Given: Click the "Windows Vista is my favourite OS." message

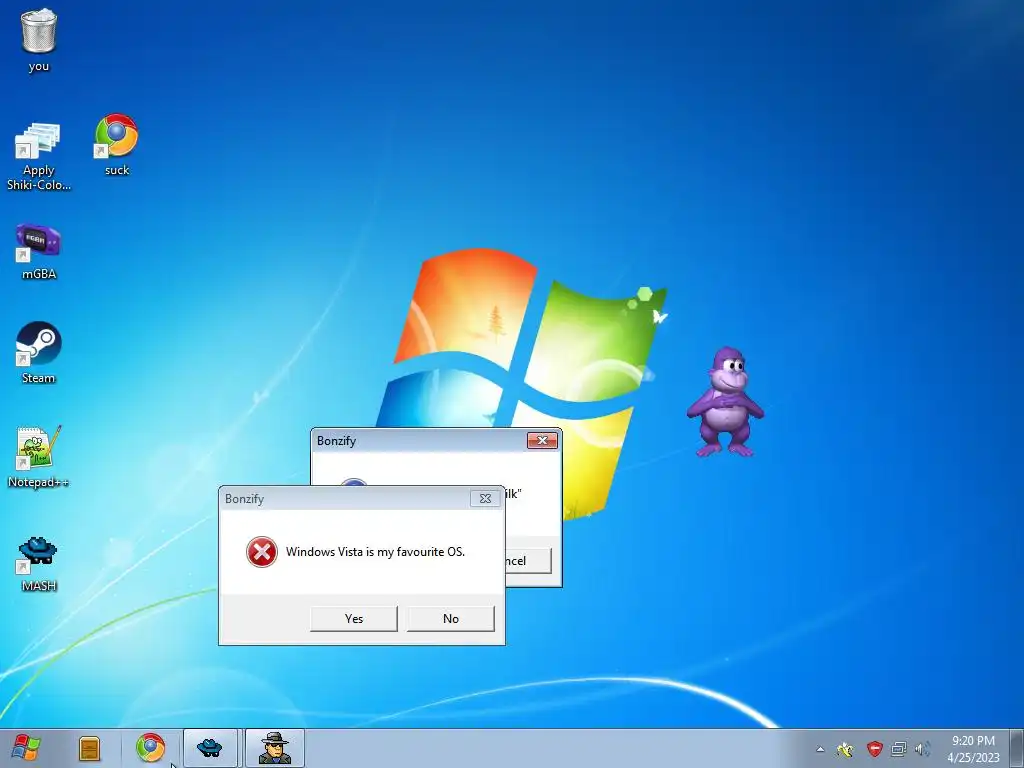Looking at the screenshot, I should pos(376,552).
